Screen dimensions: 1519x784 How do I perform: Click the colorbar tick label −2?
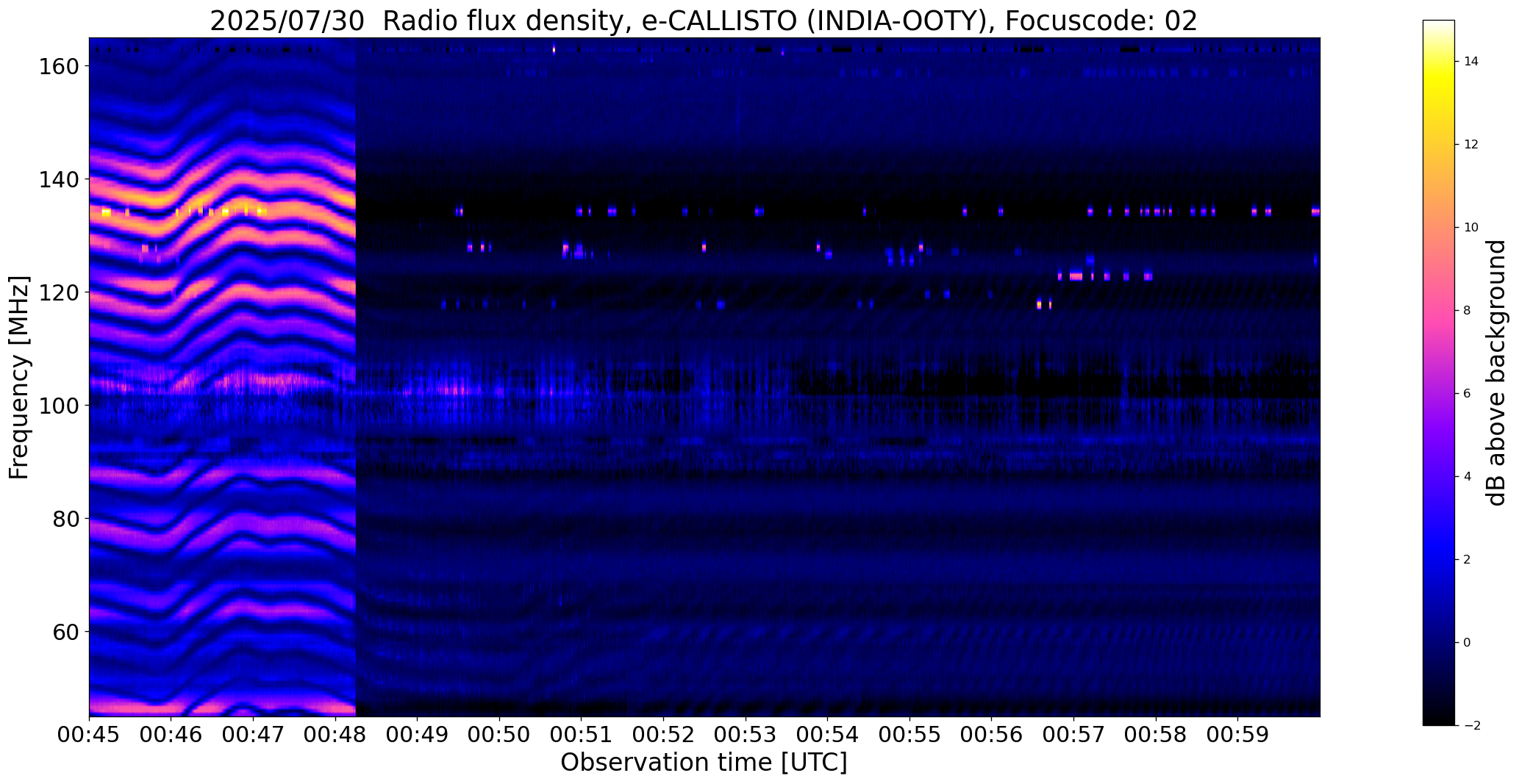point(1471,726)
